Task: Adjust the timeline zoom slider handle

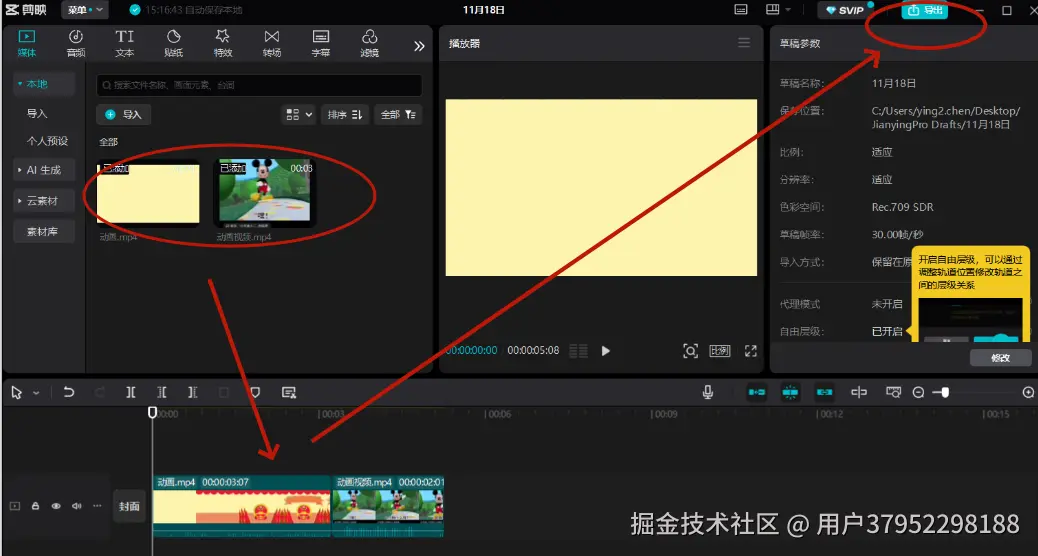Action: (x=945, y=393)
